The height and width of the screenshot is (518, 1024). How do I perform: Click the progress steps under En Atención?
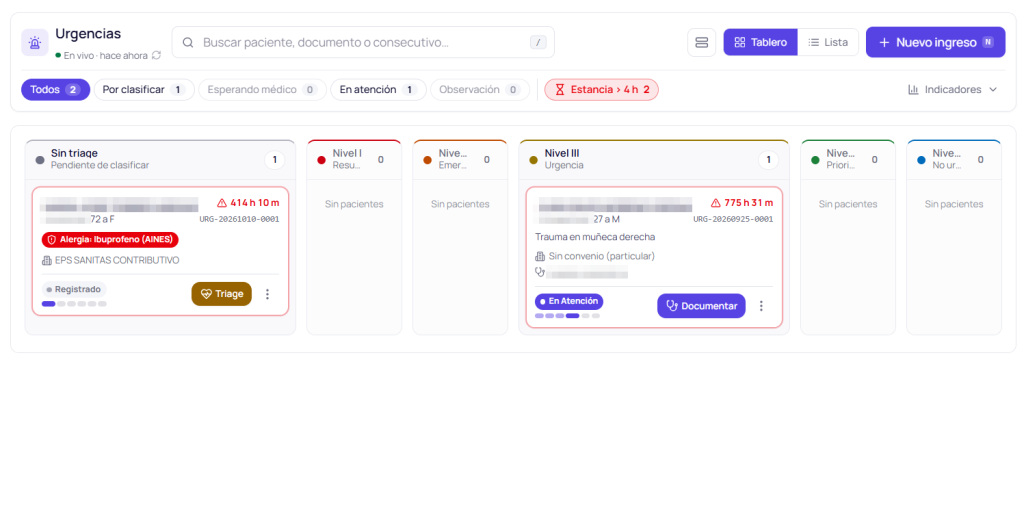(568, 316)
